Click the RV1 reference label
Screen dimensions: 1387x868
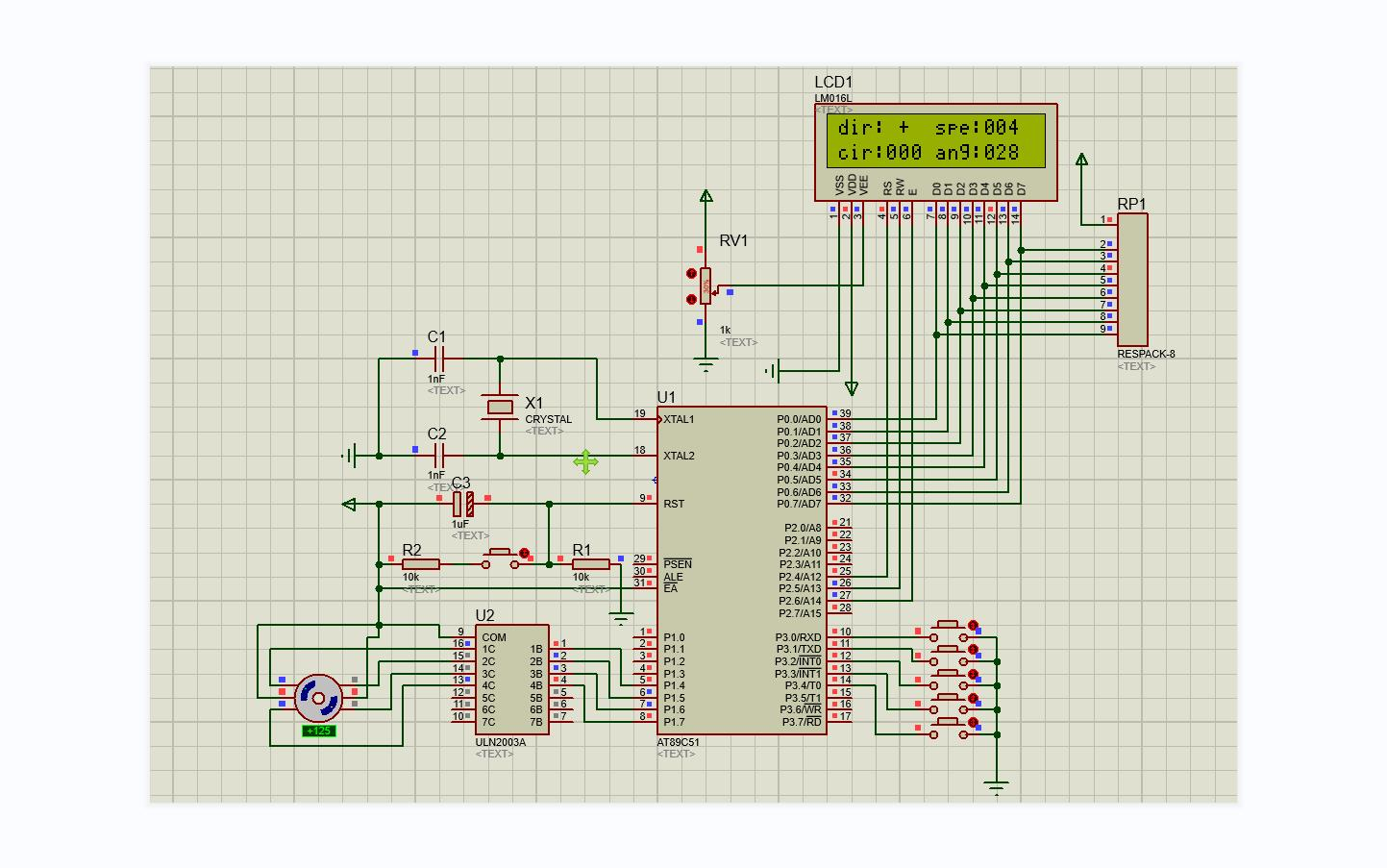(x=733, y=240)
